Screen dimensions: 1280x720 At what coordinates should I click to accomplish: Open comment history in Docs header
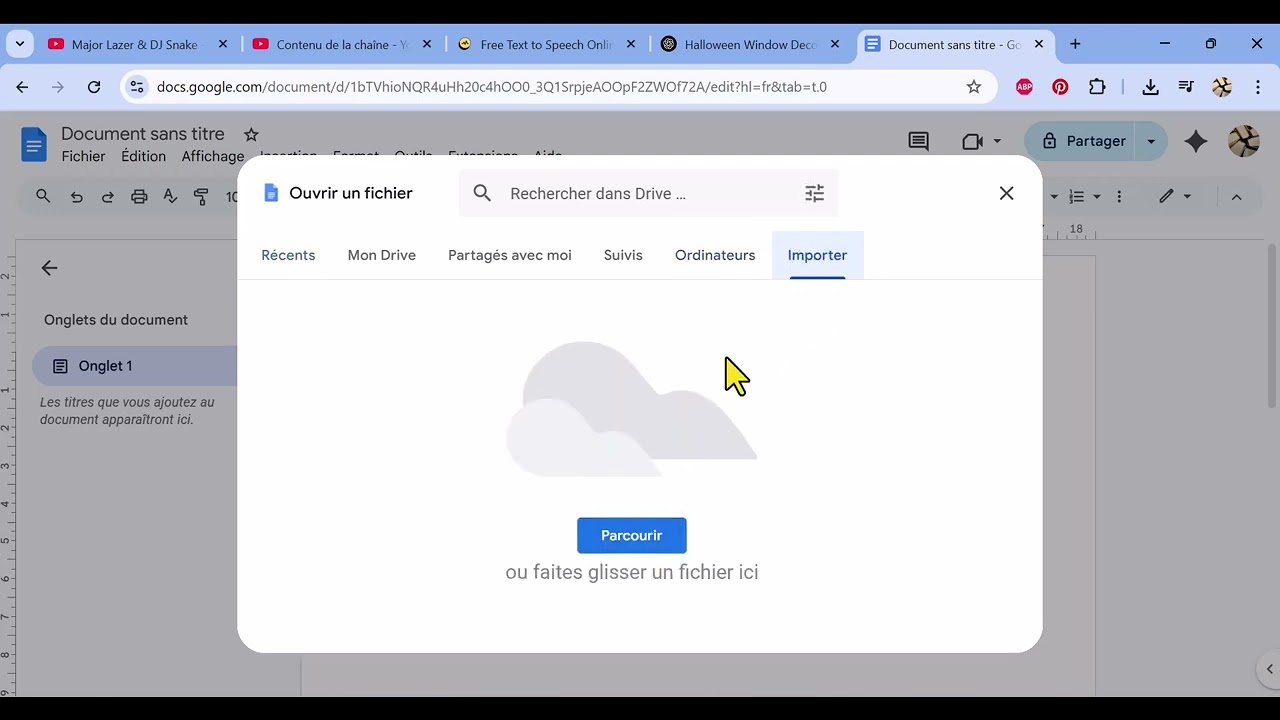pyautogui.click(x=918, y=142)
